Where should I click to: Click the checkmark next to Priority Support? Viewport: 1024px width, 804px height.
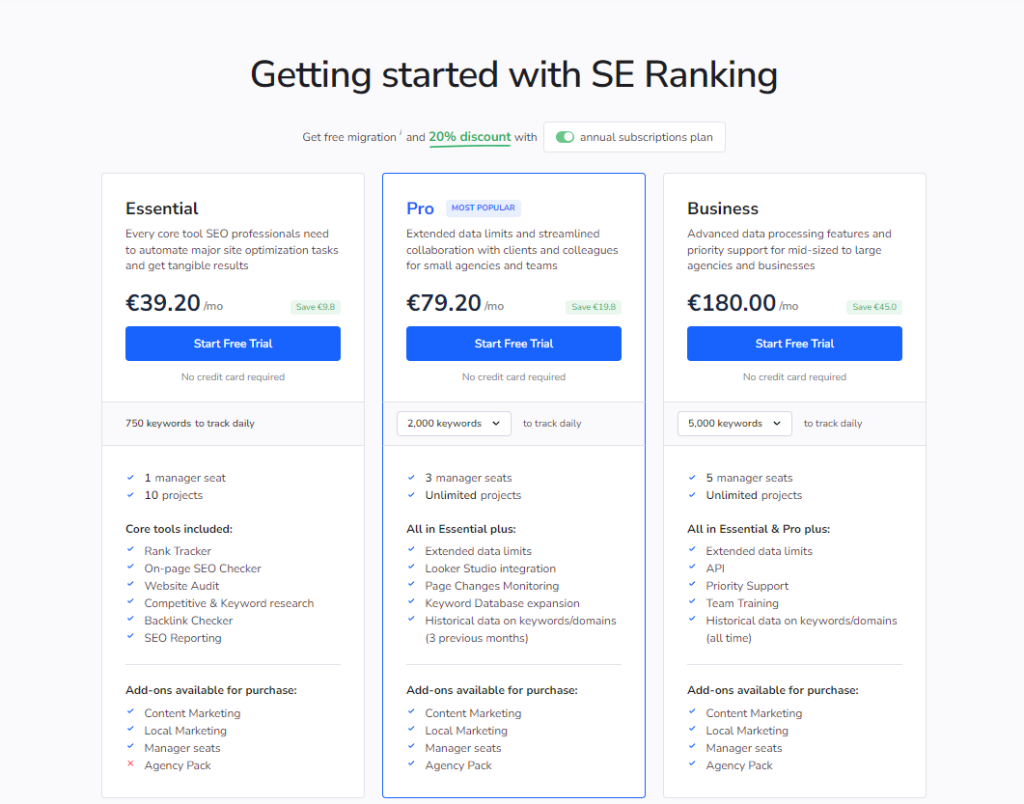(693, 586)
